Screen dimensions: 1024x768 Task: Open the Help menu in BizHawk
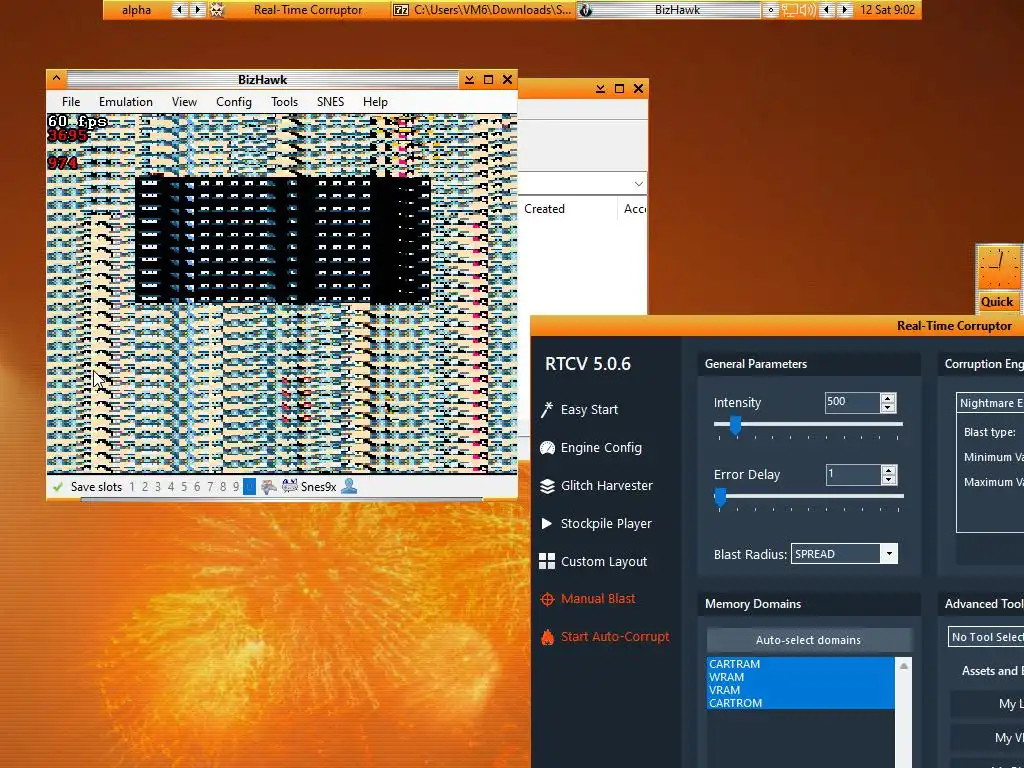pyautogui.click(x=376, y=102)
